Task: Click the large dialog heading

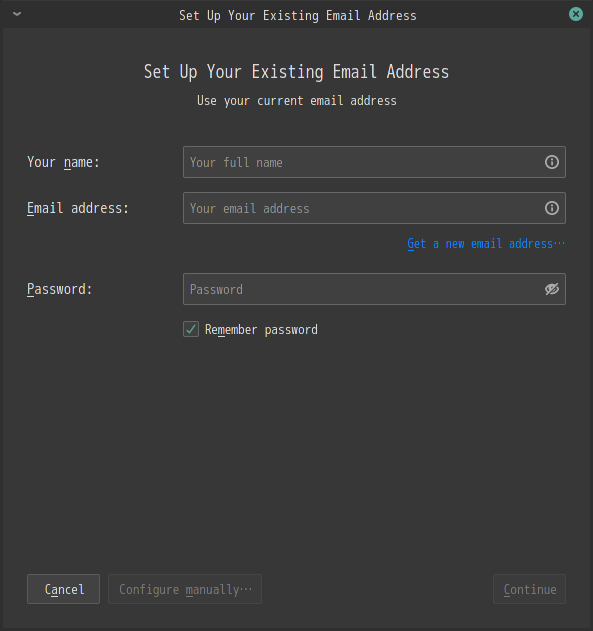Action: [296, 72]
